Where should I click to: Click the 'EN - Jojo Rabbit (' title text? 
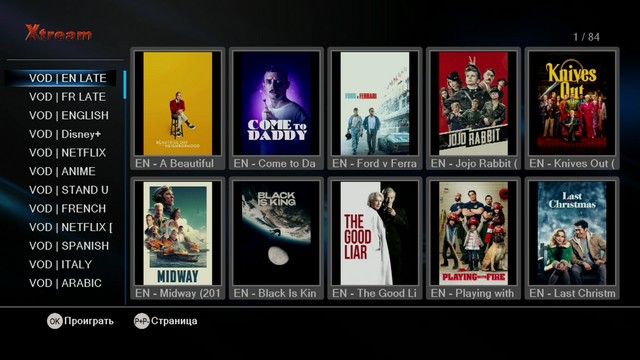click(x=473, y=163)
